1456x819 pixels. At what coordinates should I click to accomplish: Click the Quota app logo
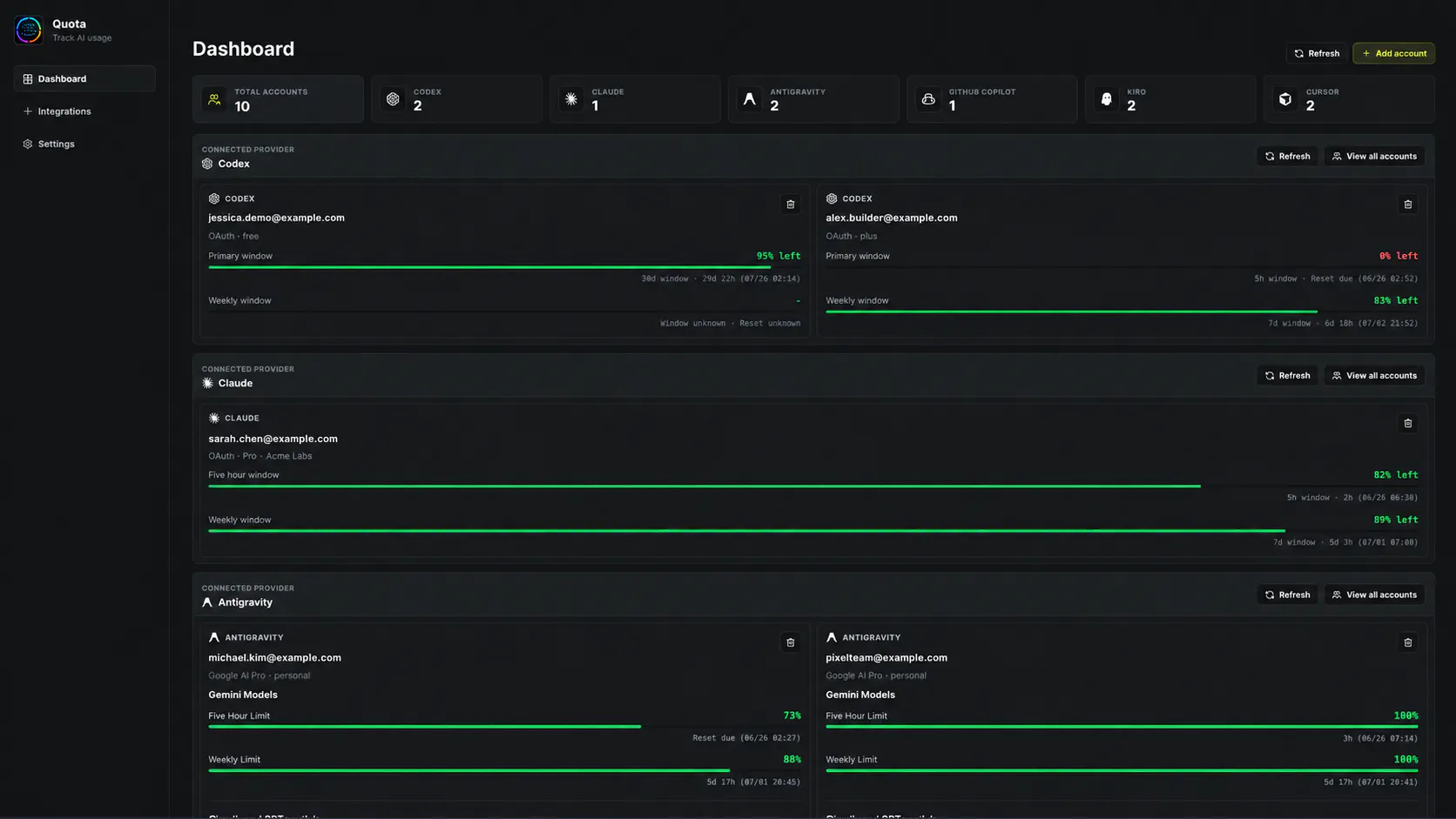28,30
